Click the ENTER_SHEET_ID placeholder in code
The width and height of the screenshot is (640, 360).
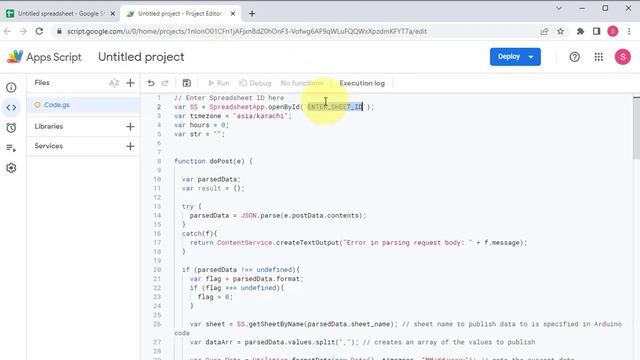(335, 107)
